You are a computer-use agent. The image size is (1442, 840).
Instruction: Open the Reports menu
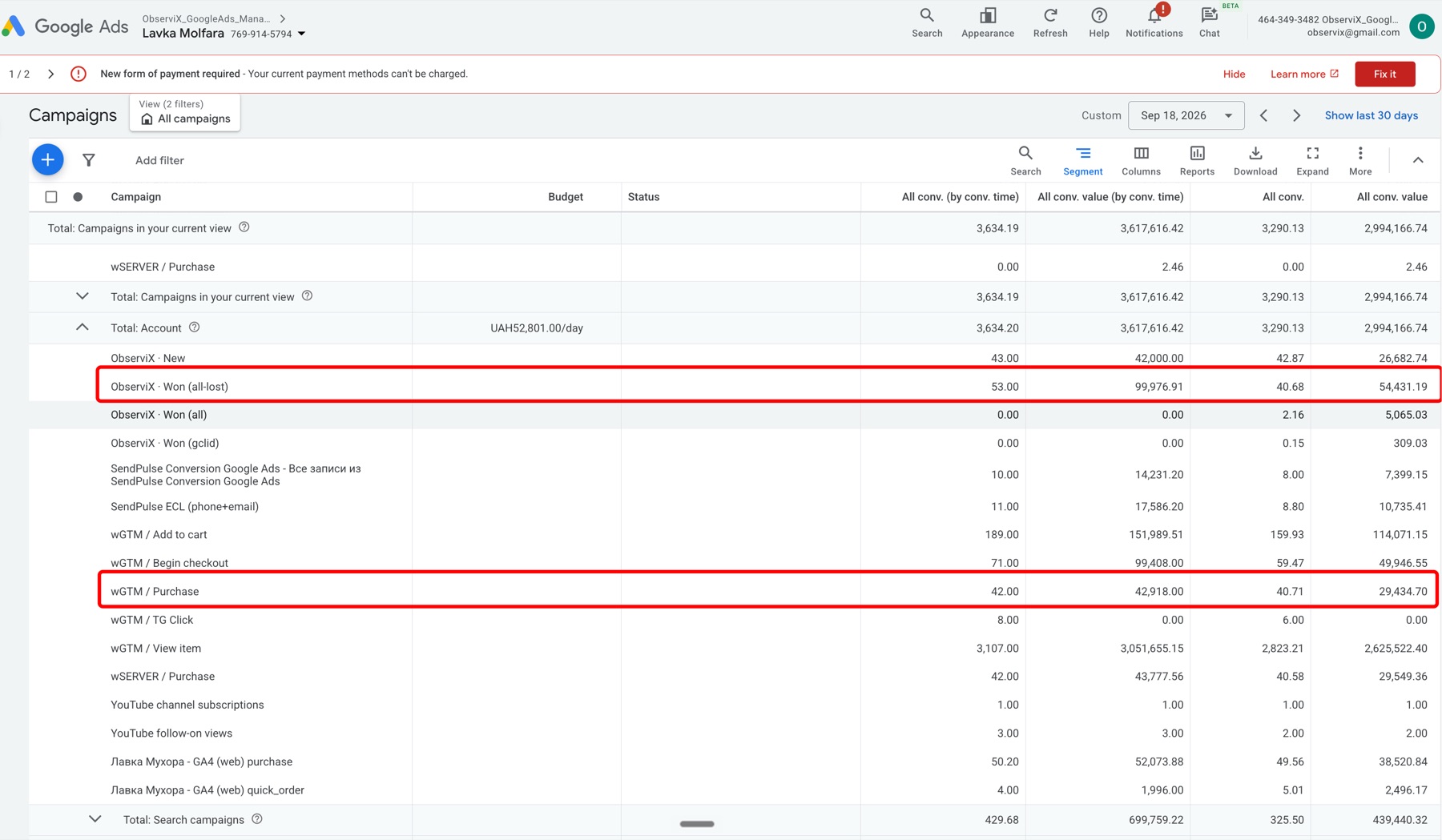[x=1197, y=160]
